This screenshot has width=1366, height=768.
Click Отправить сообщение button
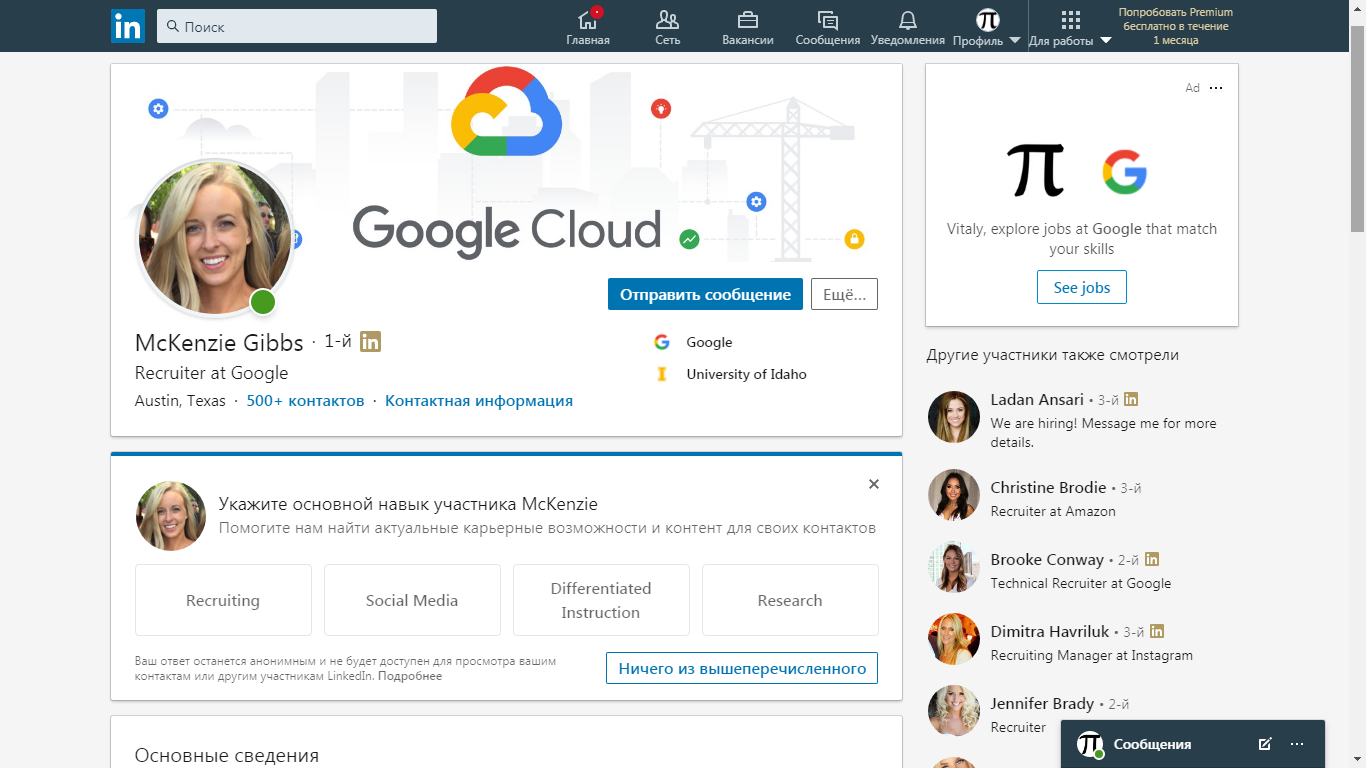point(705,294)
